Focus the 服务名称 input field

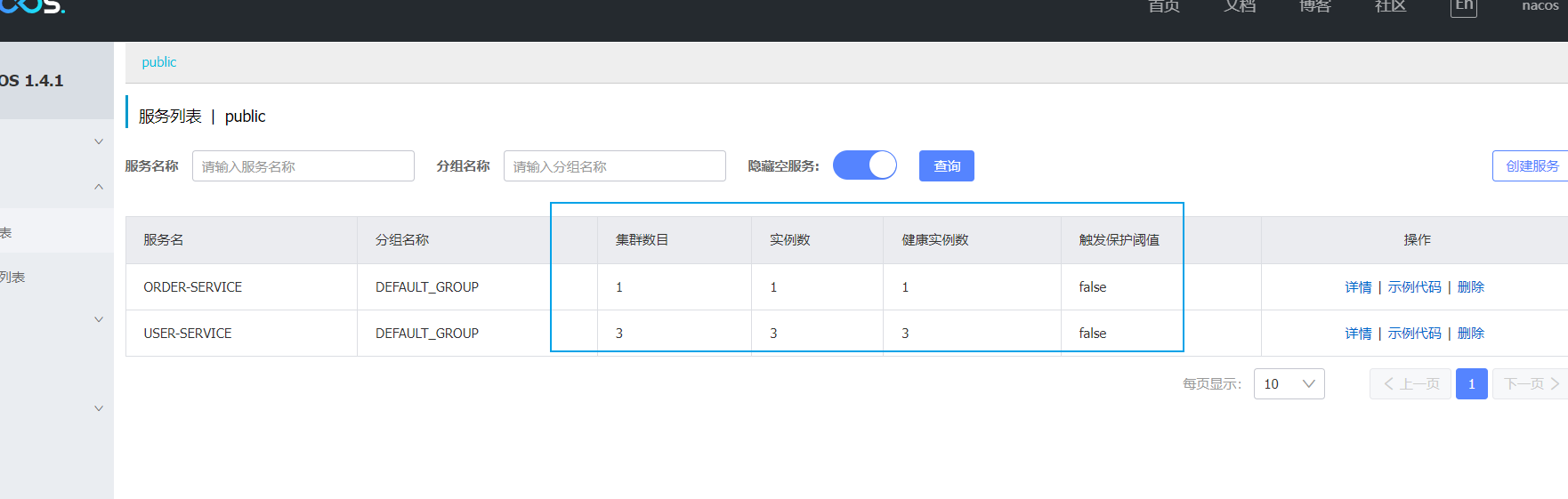[303, 166]
